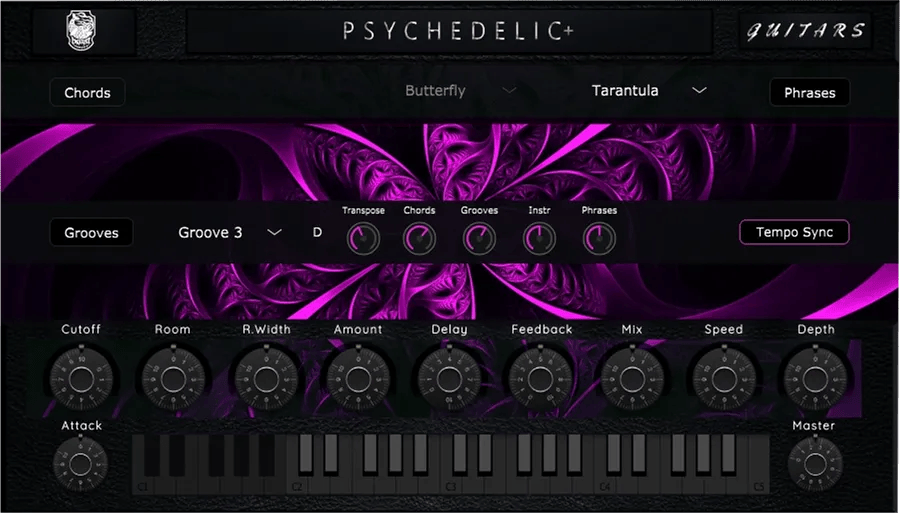Toggle the Phrases button
This screenshot has height=513, width=900.
click(809, 92)
